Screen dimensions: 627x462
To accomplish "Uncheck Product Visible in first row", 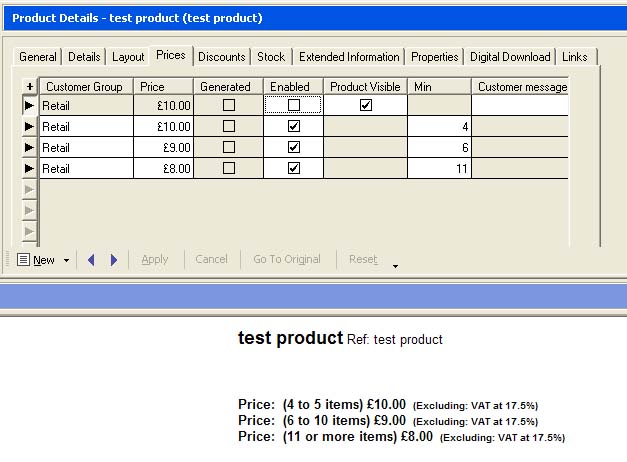I will [365, 105].
